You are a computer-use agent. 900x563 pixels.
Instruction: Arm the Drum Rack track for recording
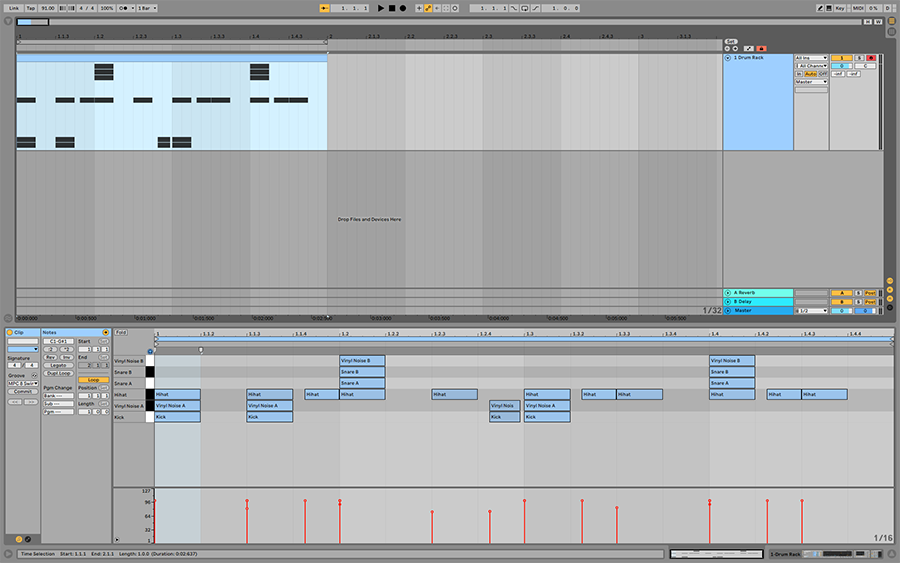pos(871,58)
